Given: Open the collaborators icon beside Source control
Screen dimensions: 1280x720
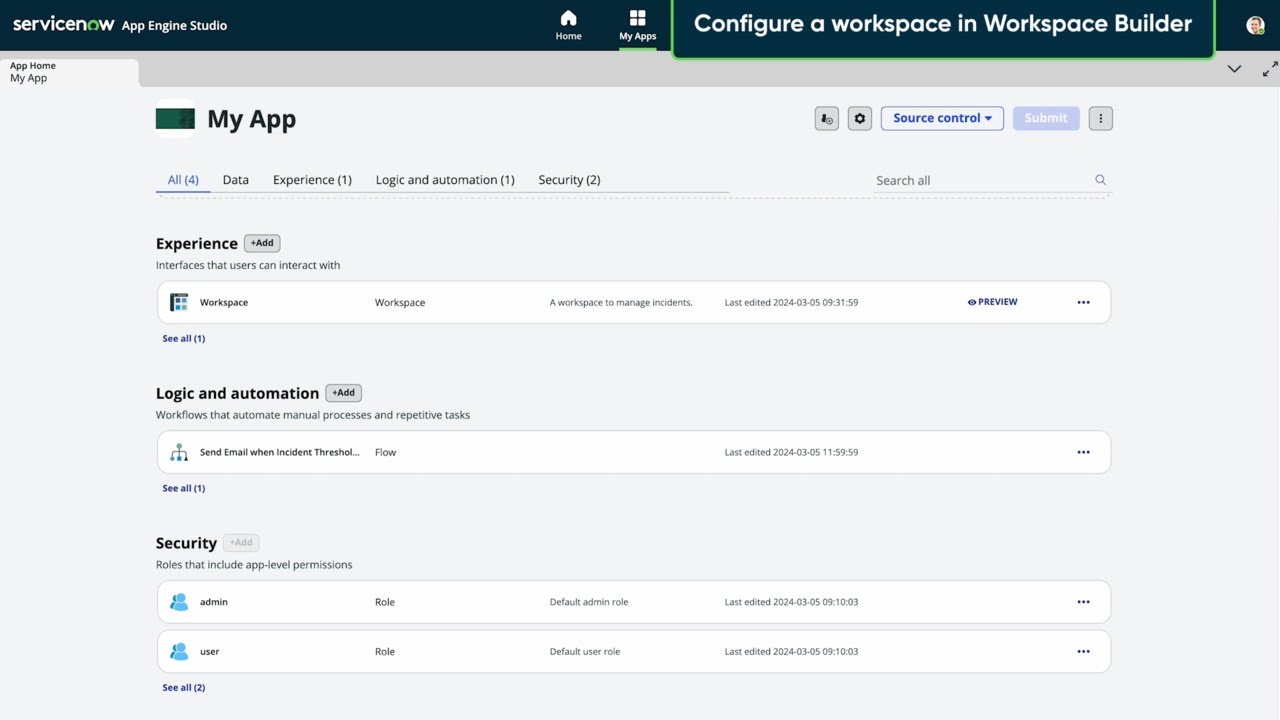Looking at the screenshot, I should pos(826,118).
